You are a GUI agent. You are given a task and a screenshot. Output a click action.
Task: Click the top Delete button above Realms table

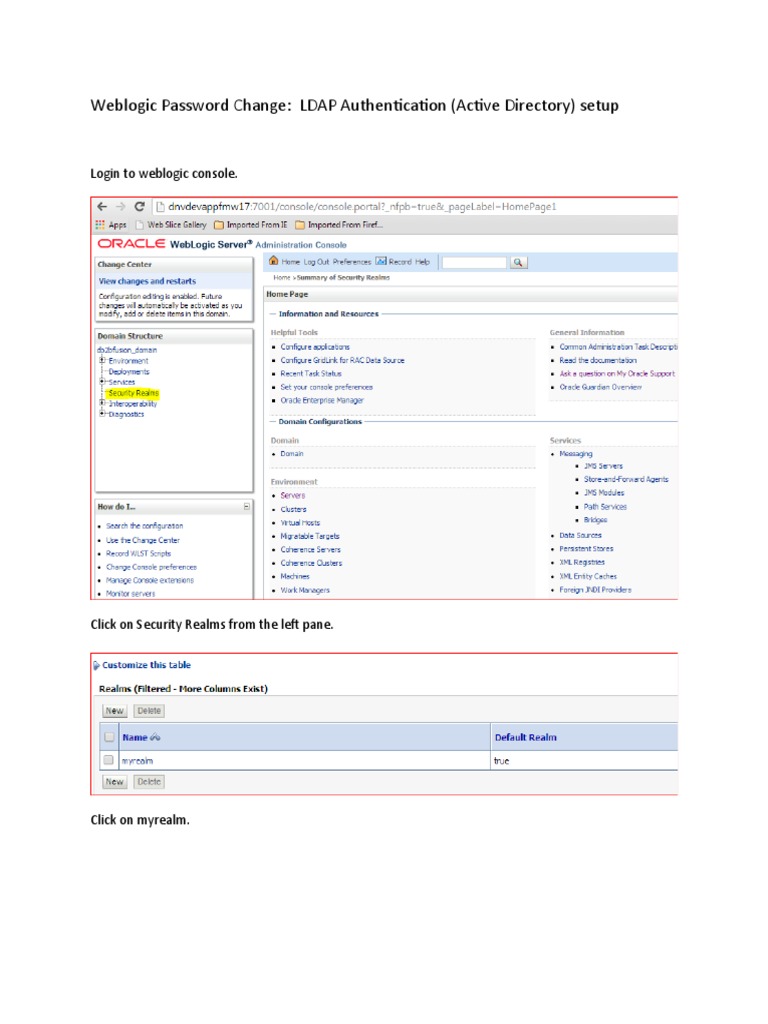click(149, 711)
